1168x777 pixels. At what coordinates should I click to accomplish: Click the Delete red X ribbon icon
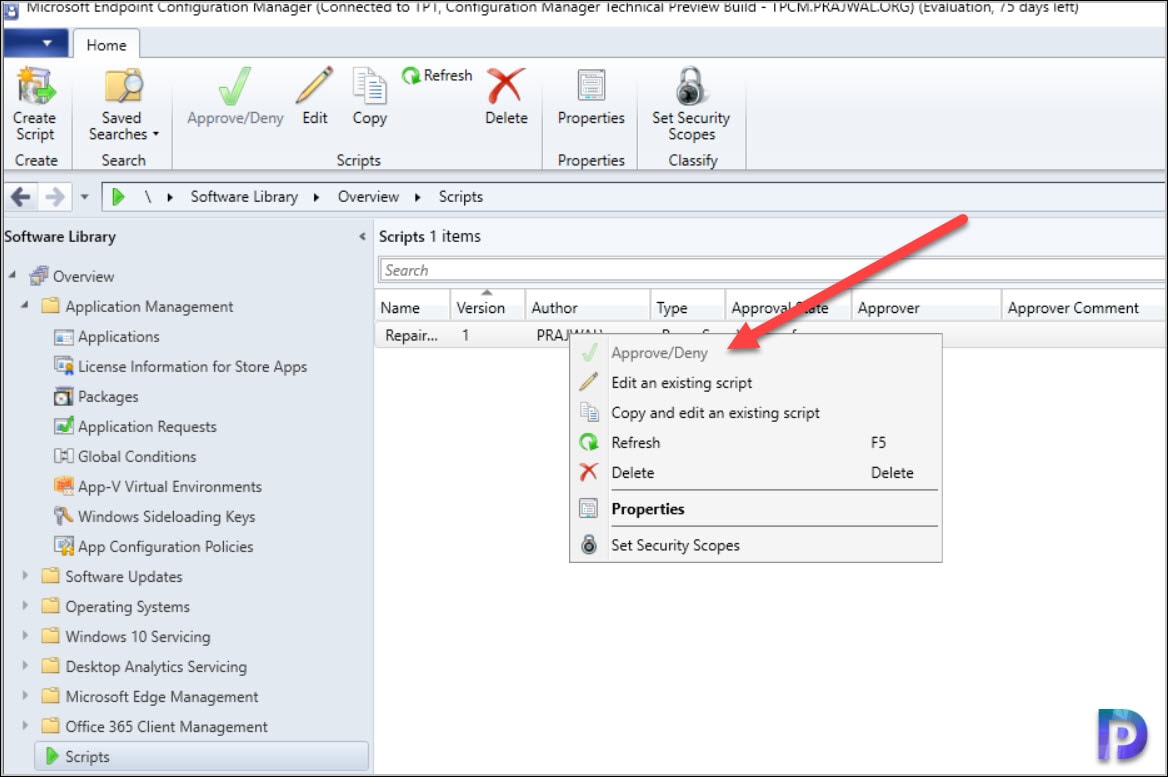point(506,86)
